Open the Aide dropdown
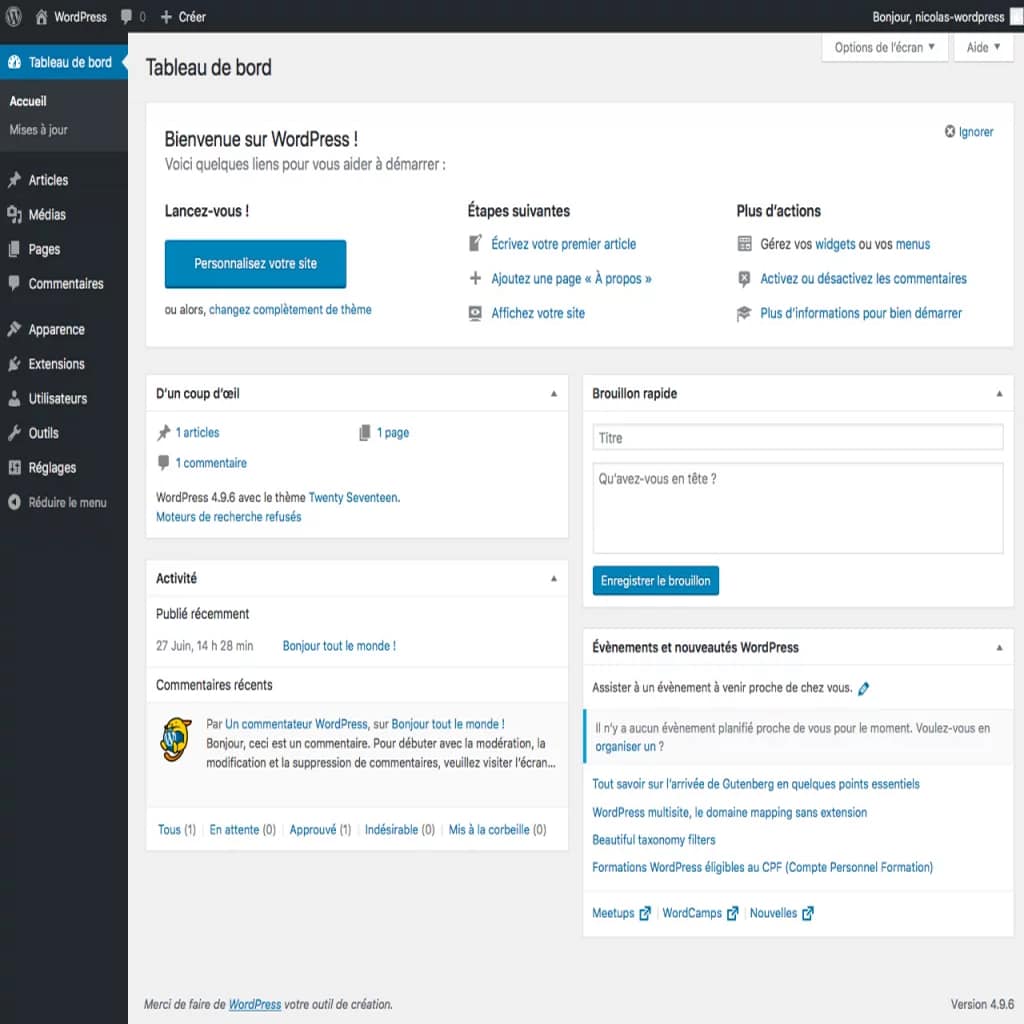 click(x=982, y=47)
